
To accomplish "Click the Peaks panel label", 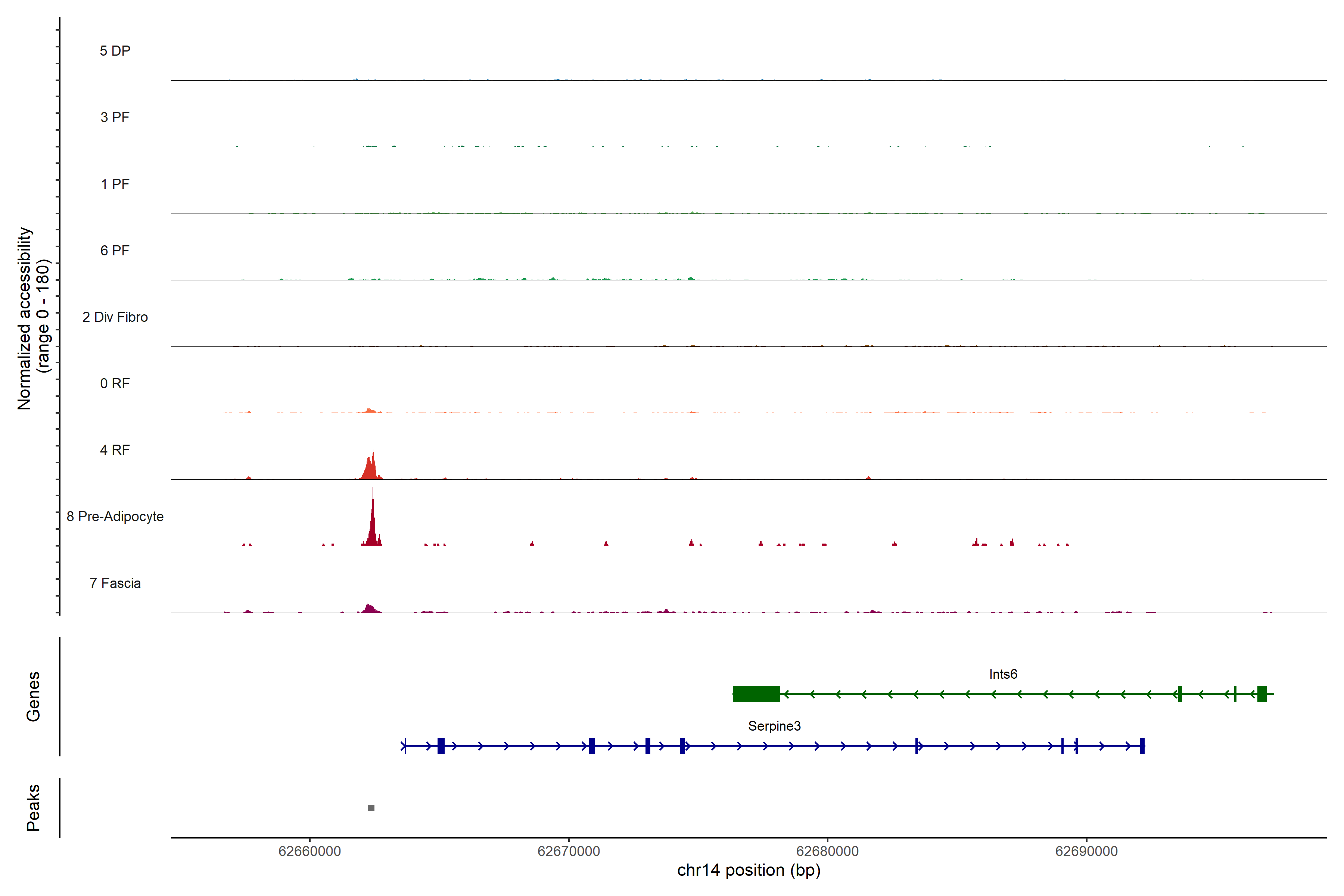I will 33,808.
